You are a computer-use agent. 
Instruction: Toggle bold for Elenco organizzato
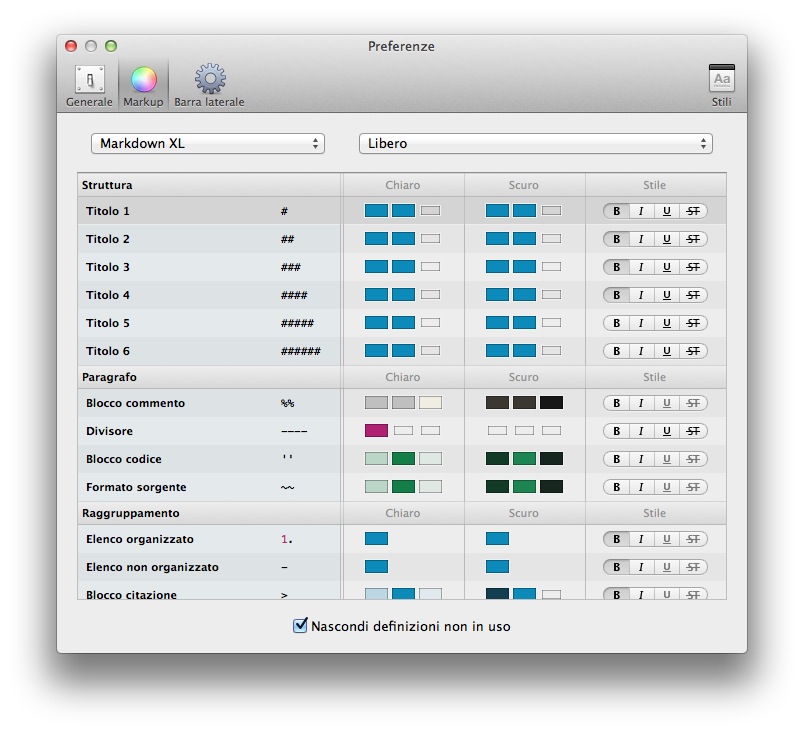point(616,539)
